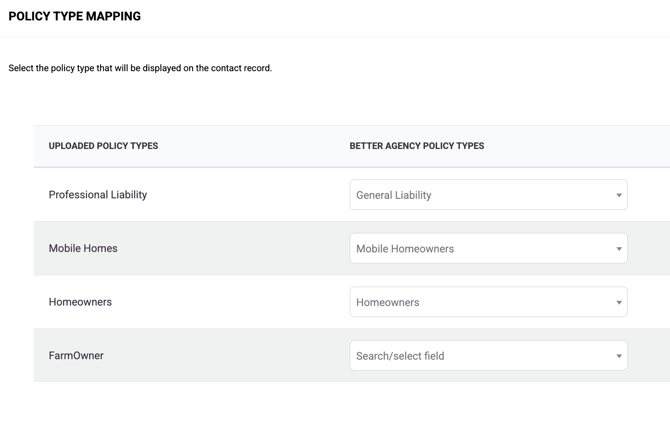Click the policy type instruction text
670x428 pixels.
140,68
